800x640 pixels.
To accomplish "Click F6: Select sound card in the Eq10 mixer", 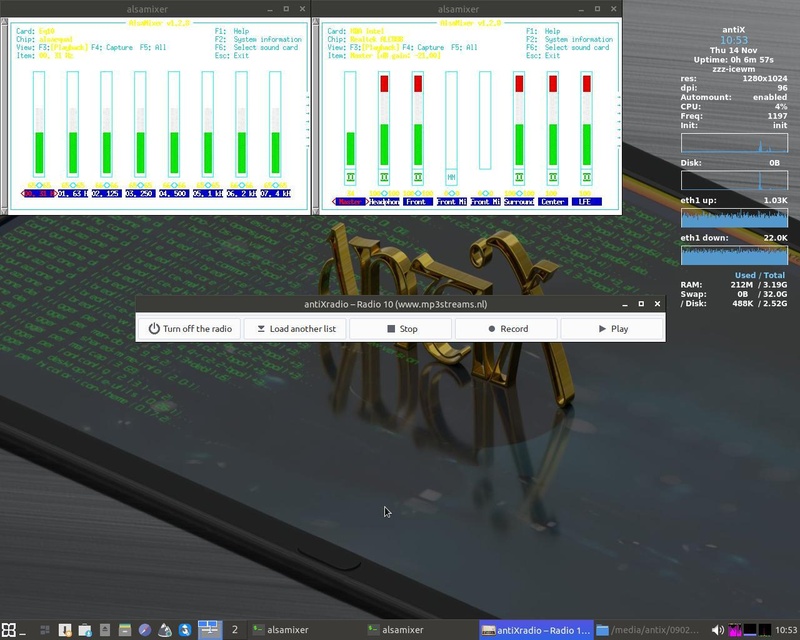I will [257, 47].
